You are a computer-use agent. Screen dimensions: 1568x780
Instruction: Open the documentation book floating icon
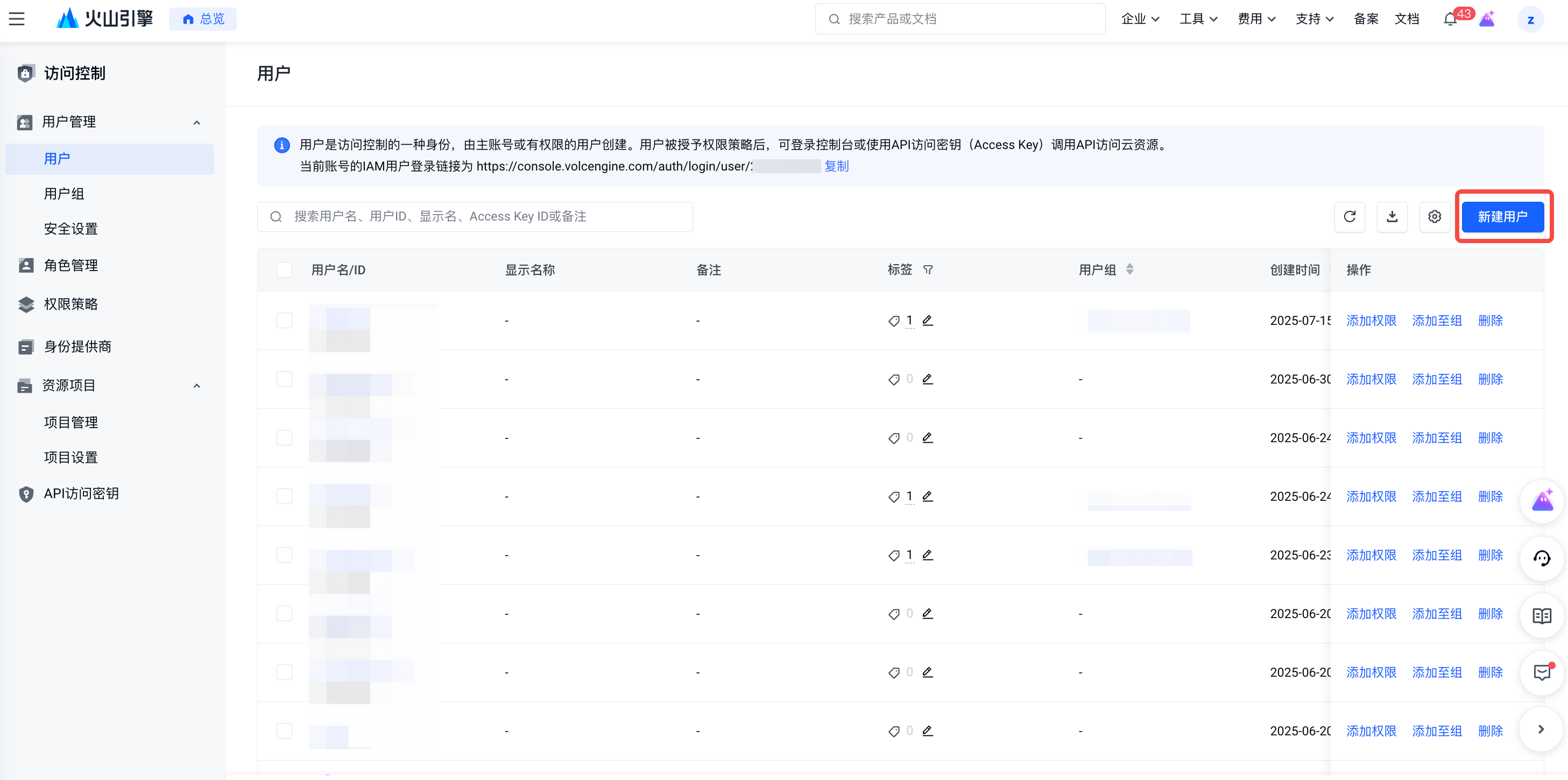click(x=1542, y=616)
